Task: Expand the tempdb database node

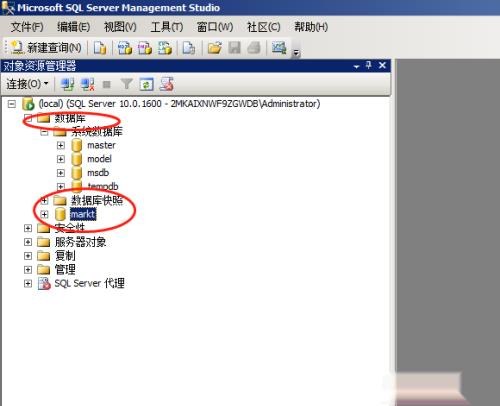Action: [61, 187]
